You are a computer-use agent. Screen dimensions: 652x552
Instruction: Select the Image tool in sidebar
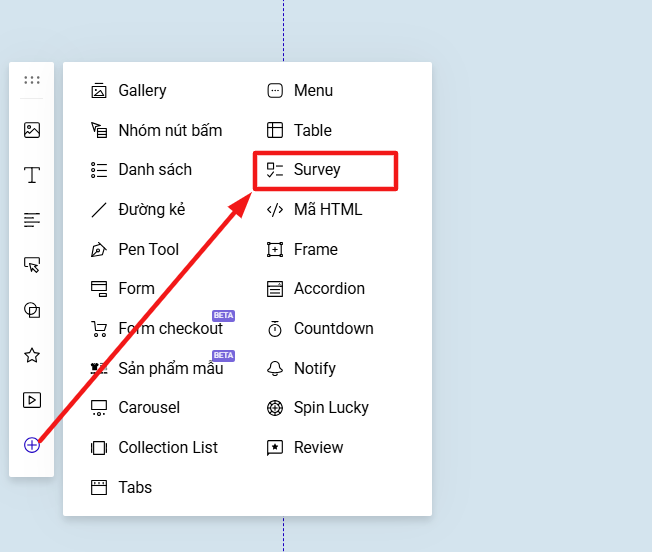(x=32, y=130)
